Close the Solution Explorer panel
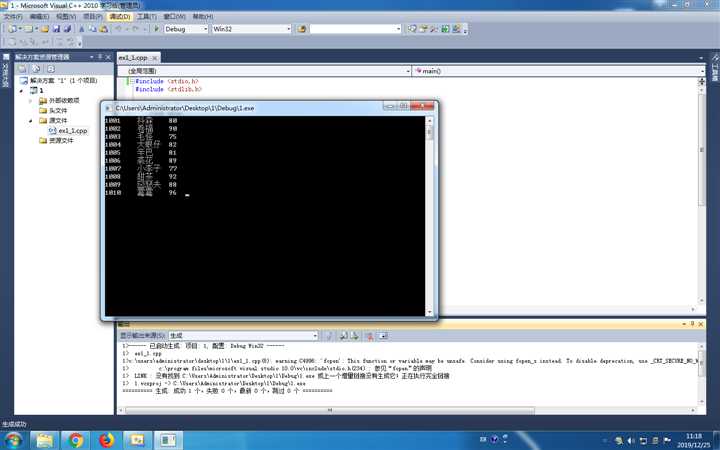The height and width of the screenshot is (450, 720). click(x=108, y=57)
